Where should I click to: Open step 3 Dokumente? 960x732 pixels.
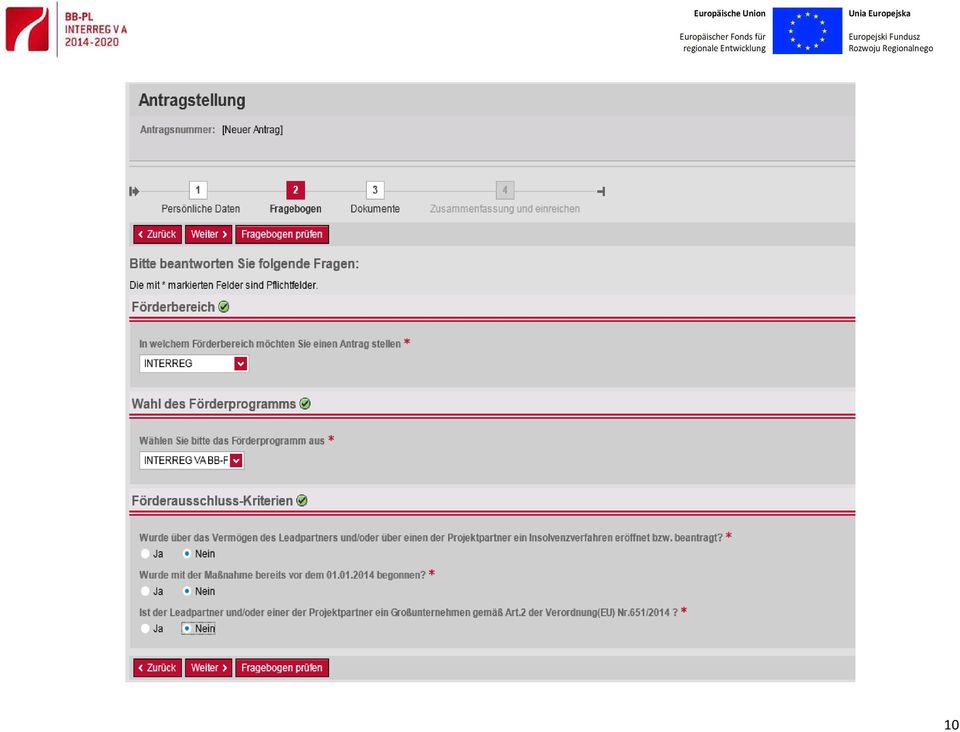(x=375, y=190)
